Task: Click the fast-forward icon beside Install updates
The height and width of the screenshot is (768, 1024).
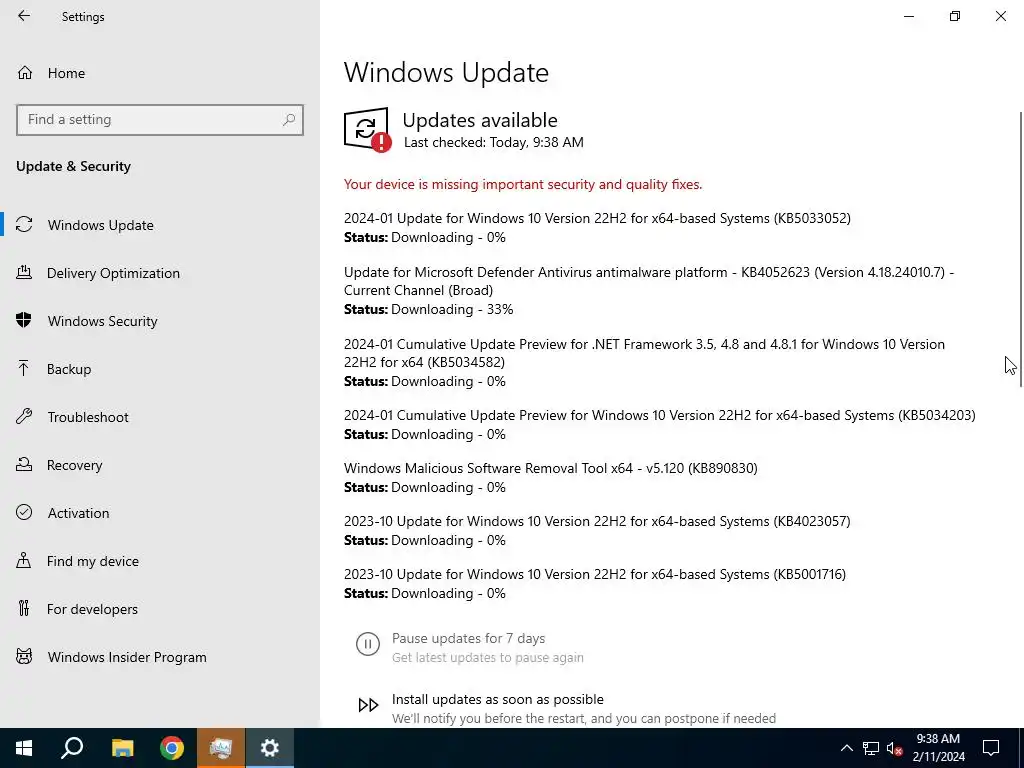Action: click(368, 705)
